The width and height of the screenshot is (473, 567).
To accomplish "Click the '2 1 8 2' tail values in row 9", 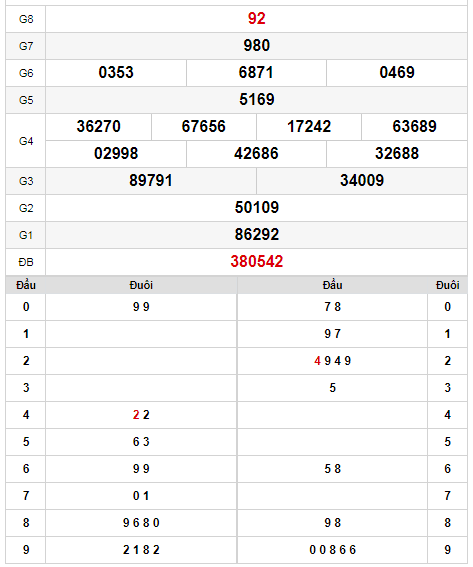I will coord(141,550).
